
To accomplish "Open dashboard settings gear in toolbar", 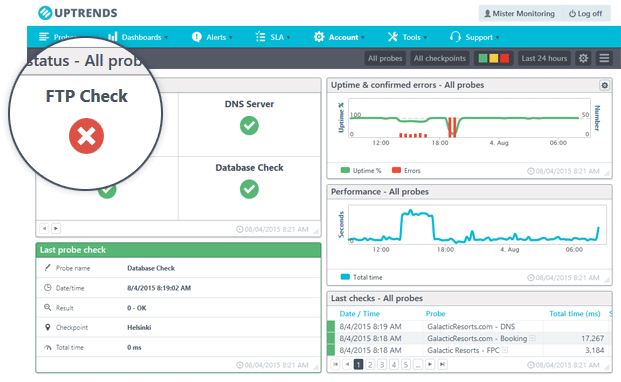I will (x=583, y=58).
